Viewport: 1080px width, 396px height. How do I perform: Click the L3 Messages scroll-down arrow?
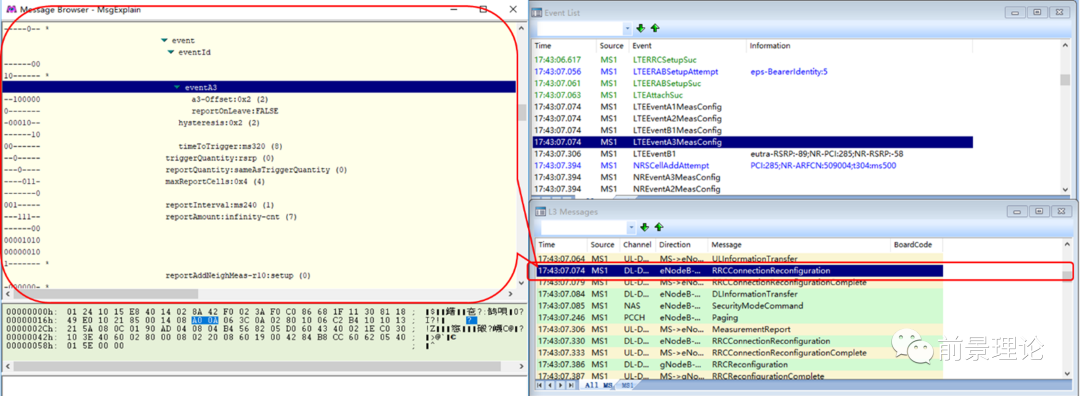pyautogui.click(x=1066, y=373)
